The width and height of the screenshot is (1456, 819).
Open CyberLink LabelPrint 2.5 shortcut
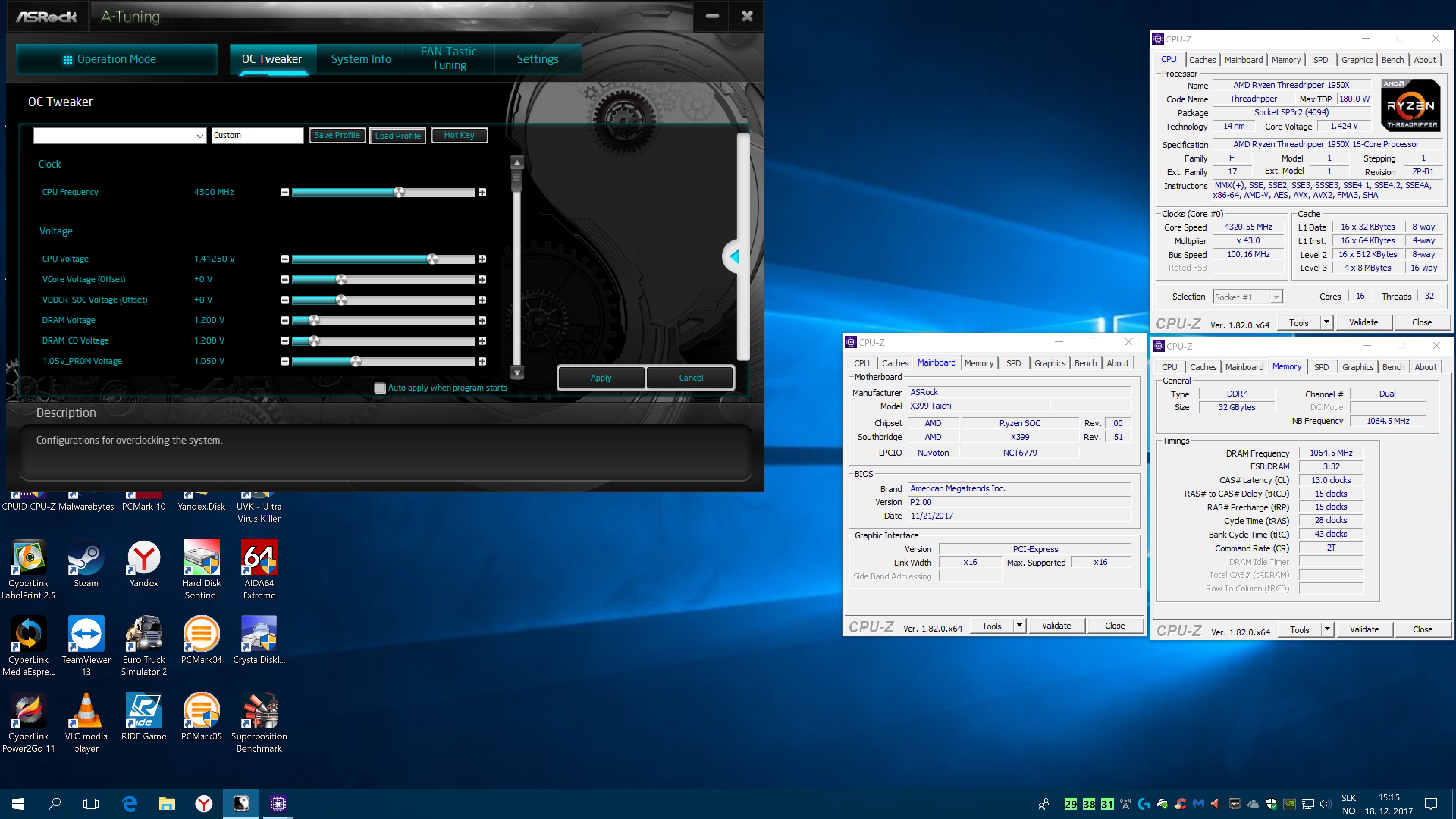[28, 569]
